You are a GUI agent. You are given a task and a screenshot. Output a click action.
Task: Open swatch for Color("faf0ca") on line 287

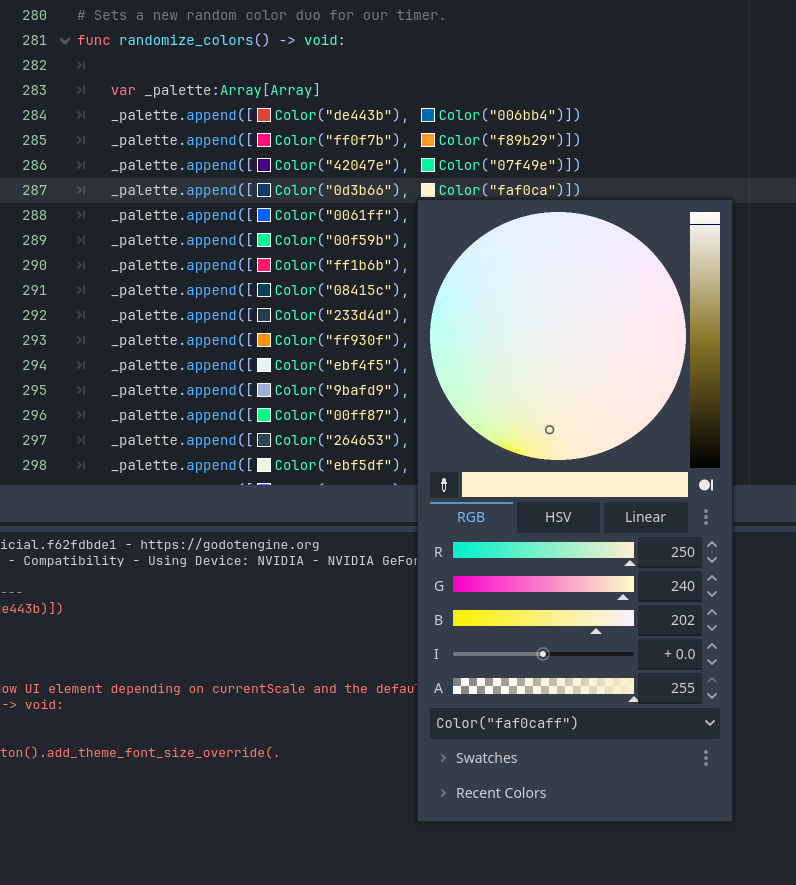[428, 190]
